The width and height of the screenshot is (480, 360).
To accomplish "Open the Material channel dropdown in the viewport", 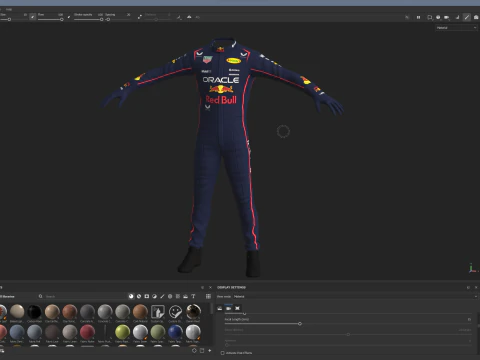I will point(456,28).
